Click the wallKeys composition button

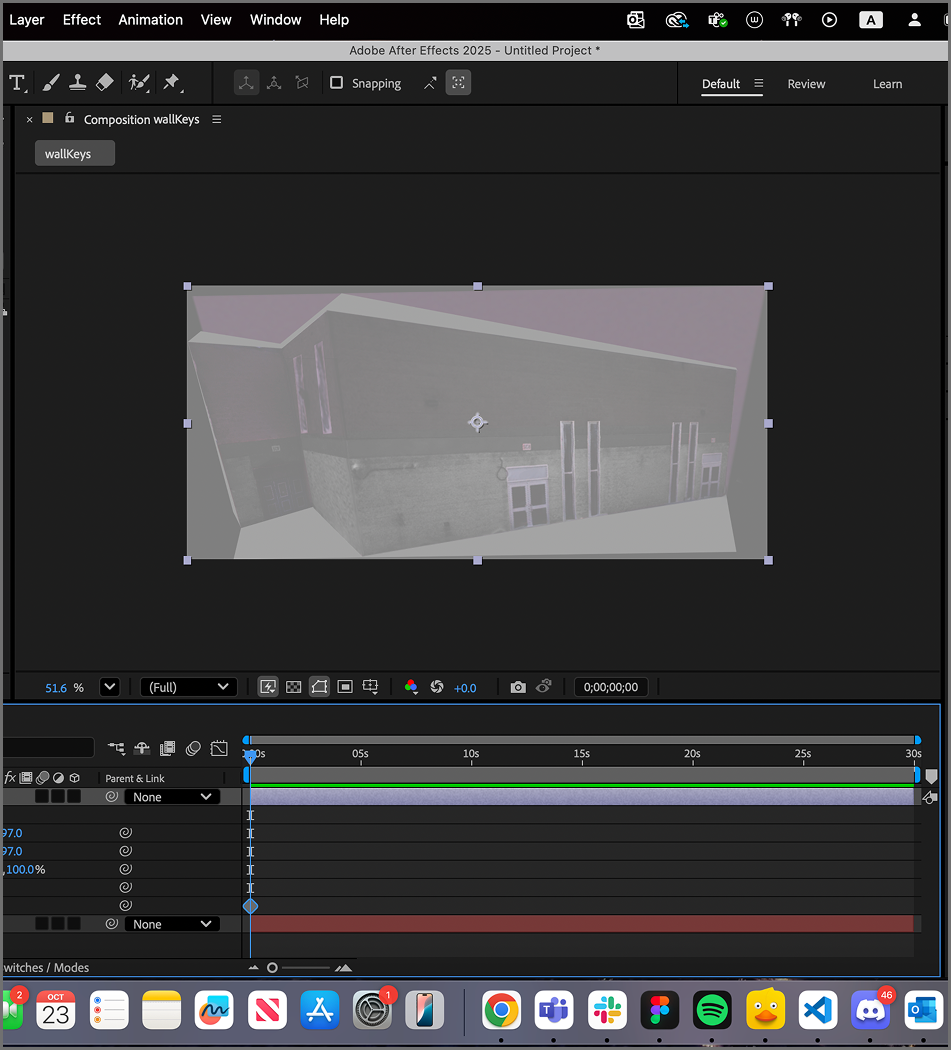click(74, 153)
